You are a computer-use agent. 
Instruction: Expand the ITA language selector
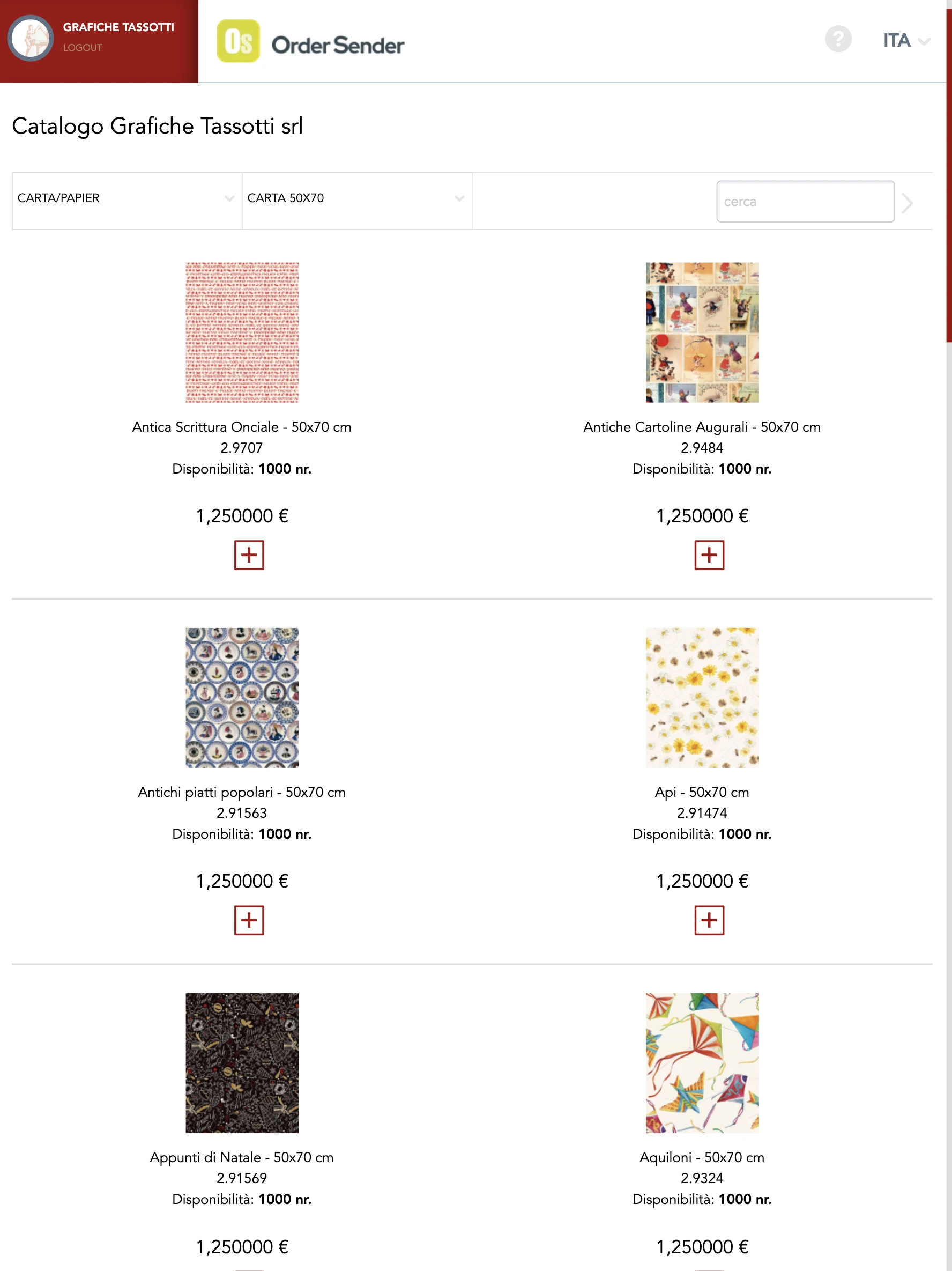(x=906, y=41)
